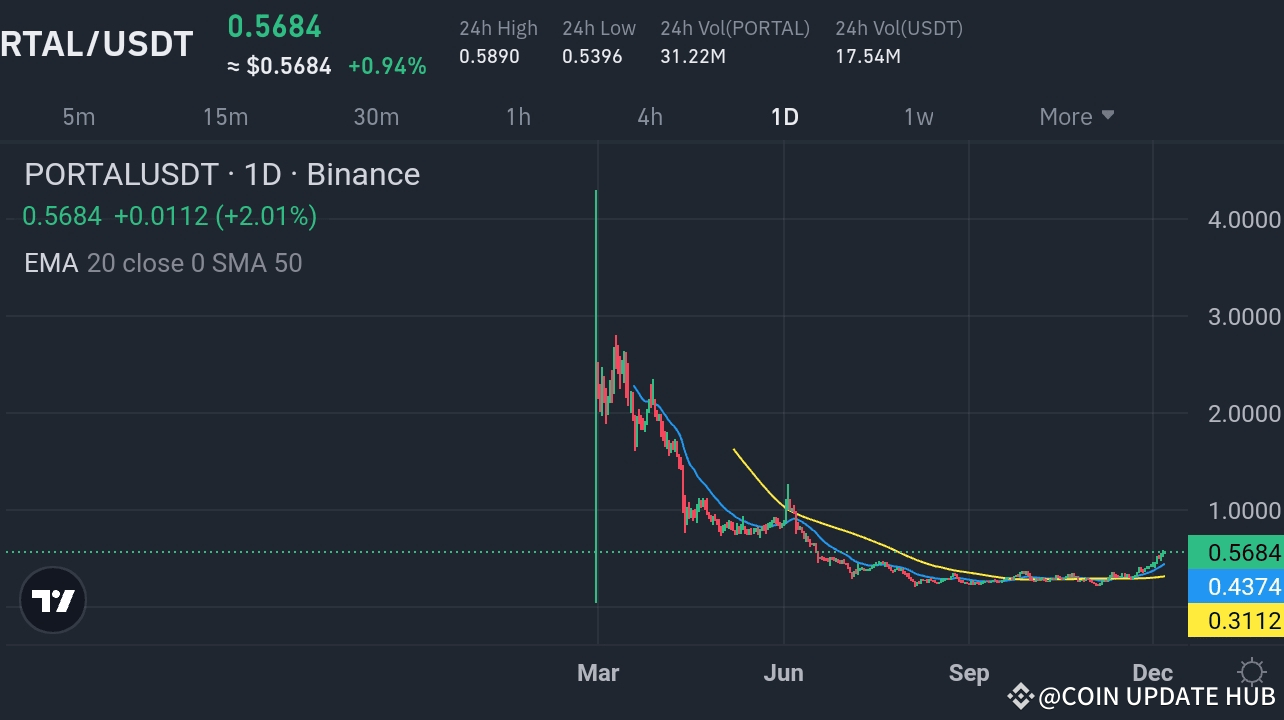The width and height of the screenshot is (1284, 720).
Task: Select the 4h timeframe
Action: (650, 117)
